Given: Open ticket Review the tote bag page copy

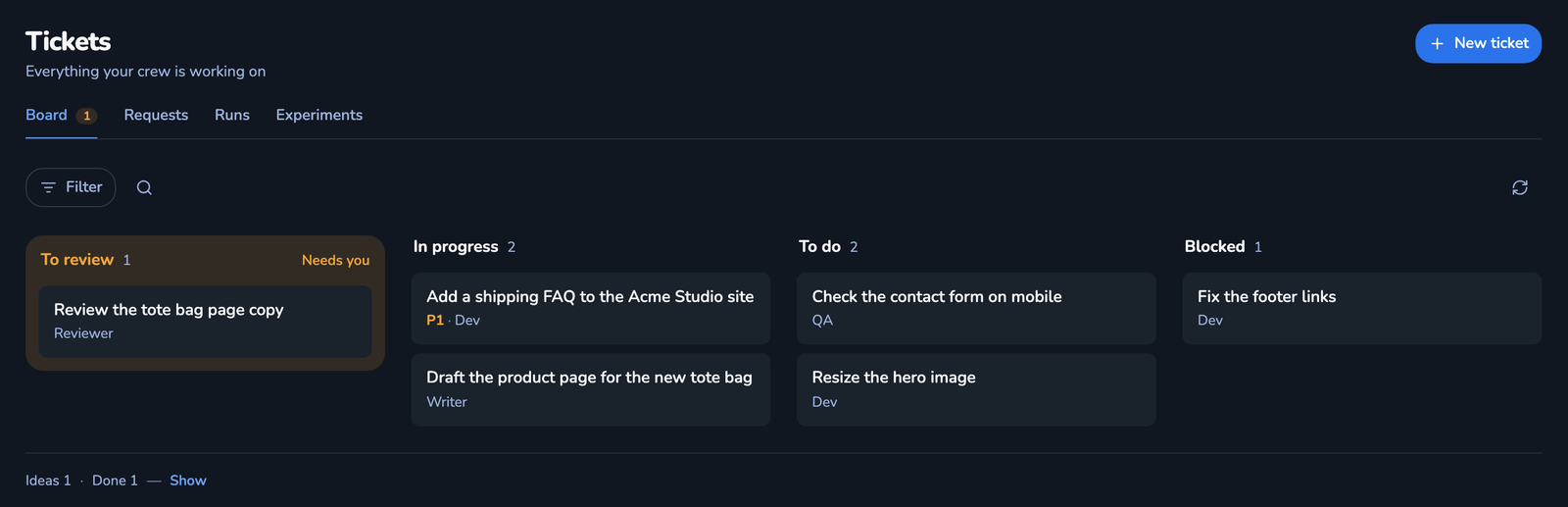Looking at the screenshot, I should click(x=205, y=322).
